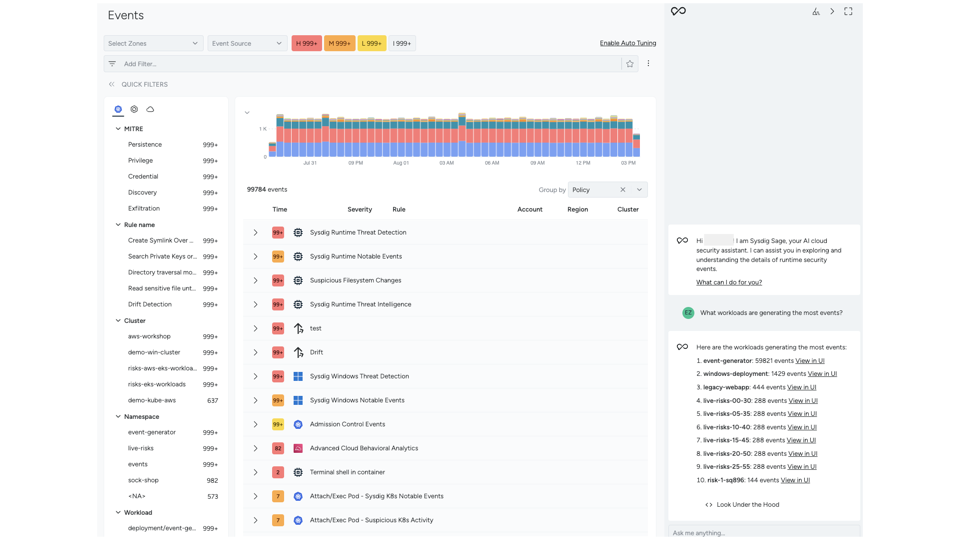The height and width of the screenshot is (540, 960).
Task: Click the clear chat broom icon
Action: pyautogui.click(x=816, y=12)
